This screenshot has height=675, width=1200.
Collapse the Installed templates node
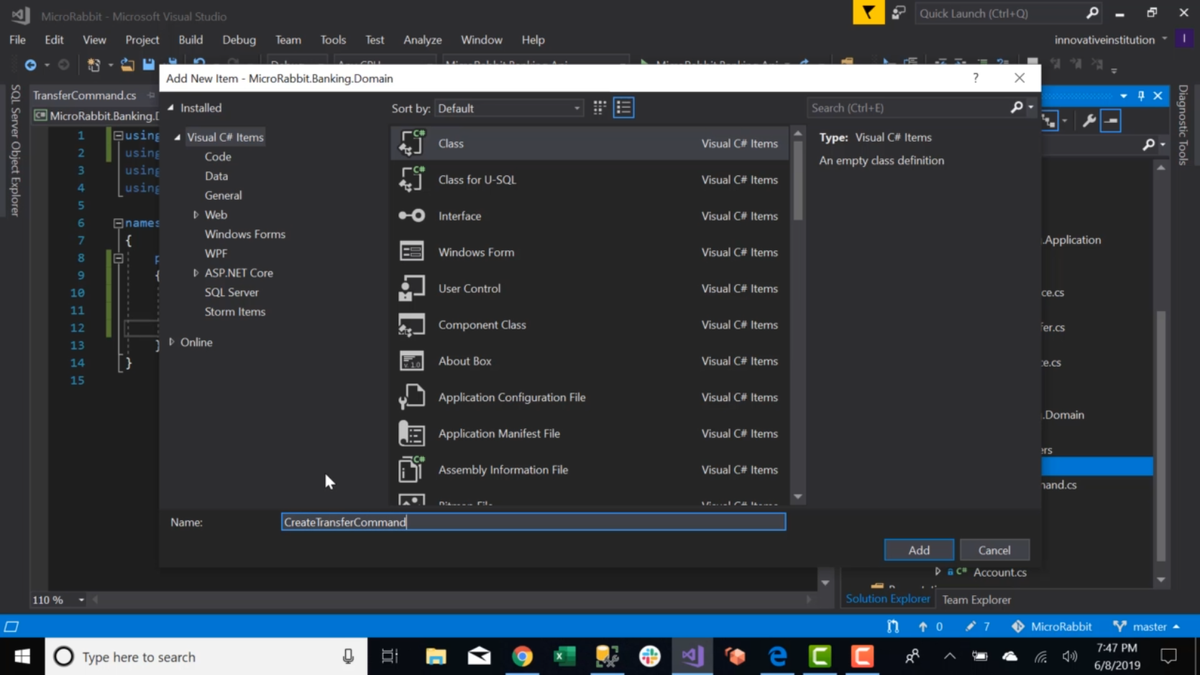coord(171,108)
